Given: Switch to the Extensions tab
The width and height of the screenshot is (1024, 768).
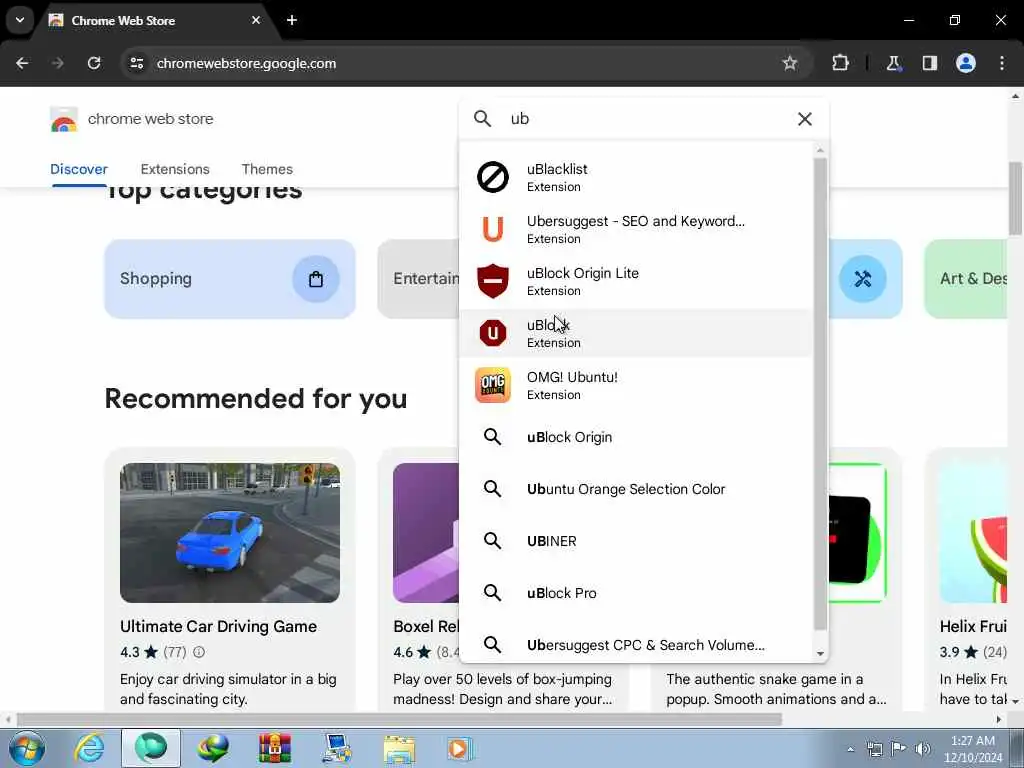Looking at the screenshot, I should (x=175, y=169).
